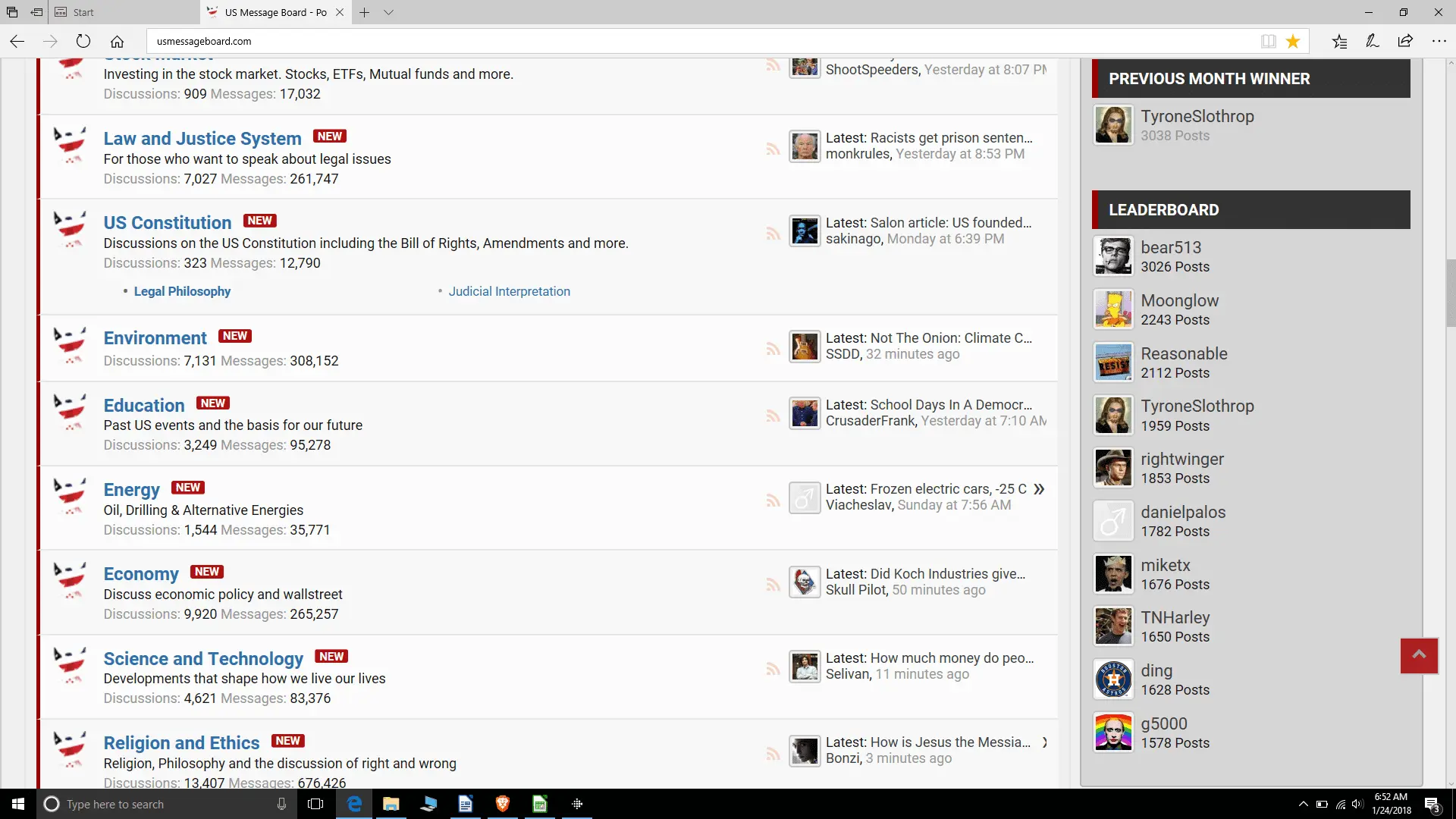Screen dimensions: 1456x819
Task: Open a new browser tab
Action: [365, 12]
